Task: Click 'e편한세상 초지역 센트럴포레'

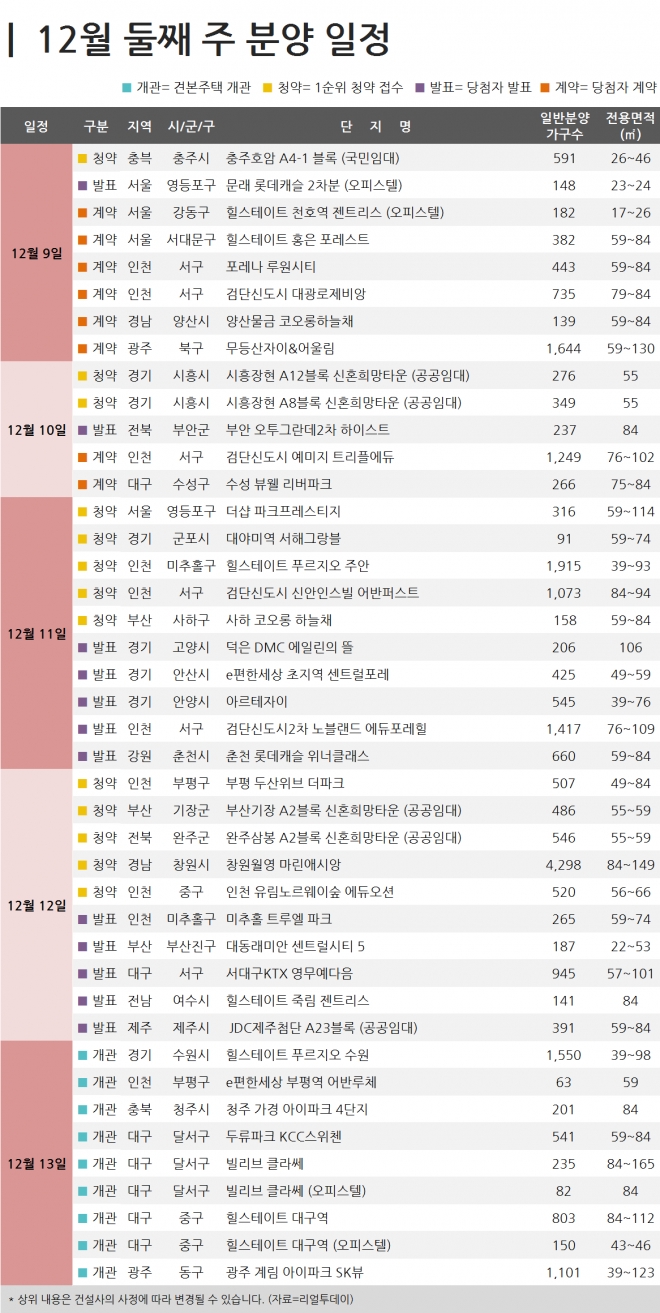Action: point(309,674)
